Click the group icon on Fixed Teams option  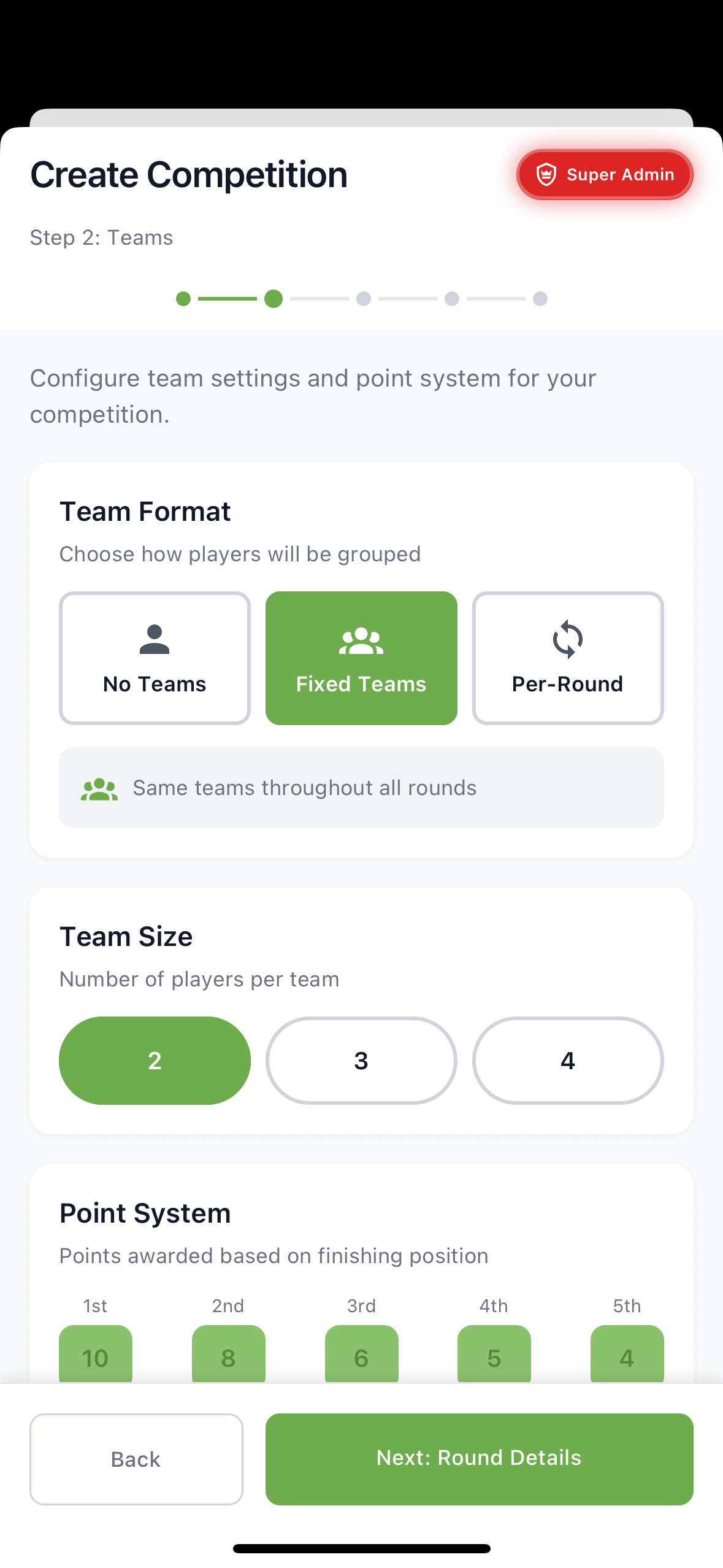361,640
